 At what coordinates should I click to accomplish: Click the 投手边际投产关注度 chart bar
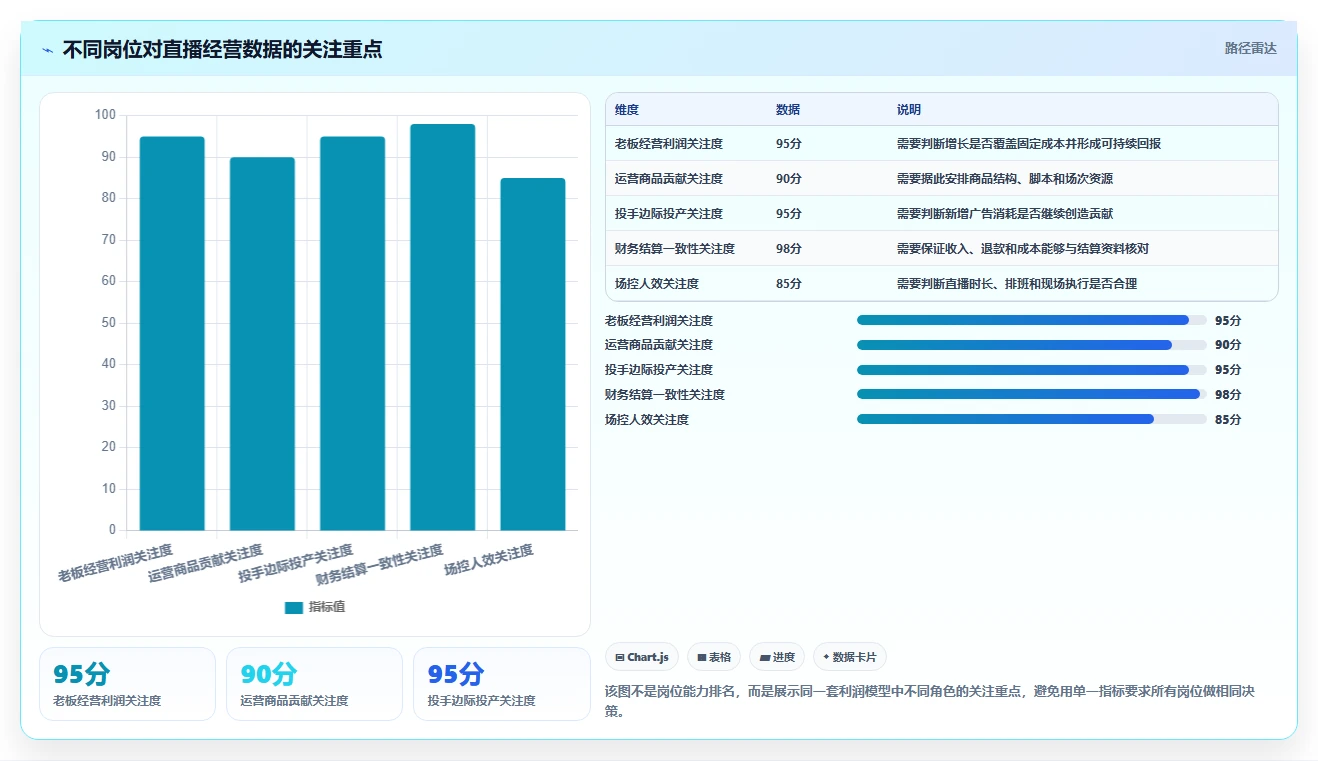point(352,333)
